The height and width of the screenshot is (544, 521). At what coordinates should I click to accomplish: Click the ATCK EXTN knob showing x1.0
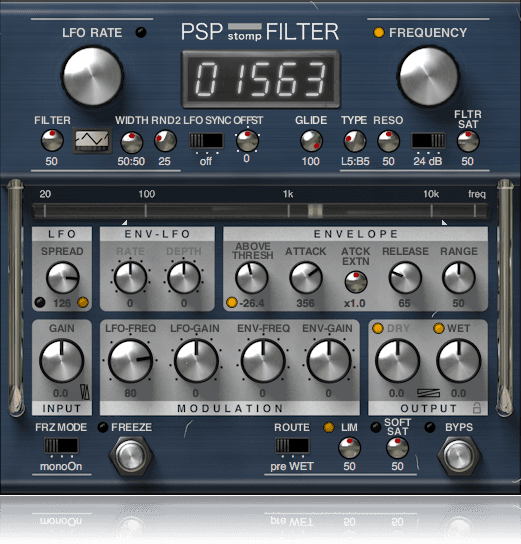(x=356, y=282)
